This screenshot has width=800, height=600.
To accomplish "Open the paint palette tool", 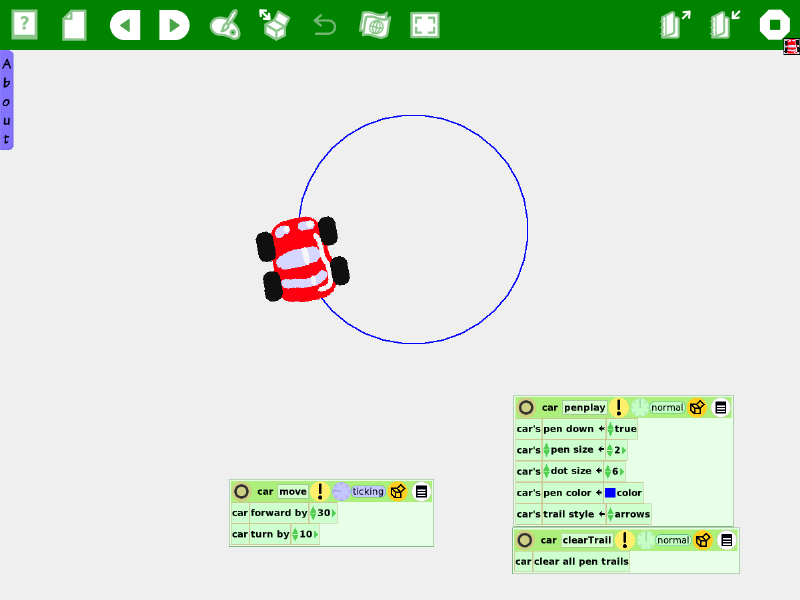I will pos(225,25).
